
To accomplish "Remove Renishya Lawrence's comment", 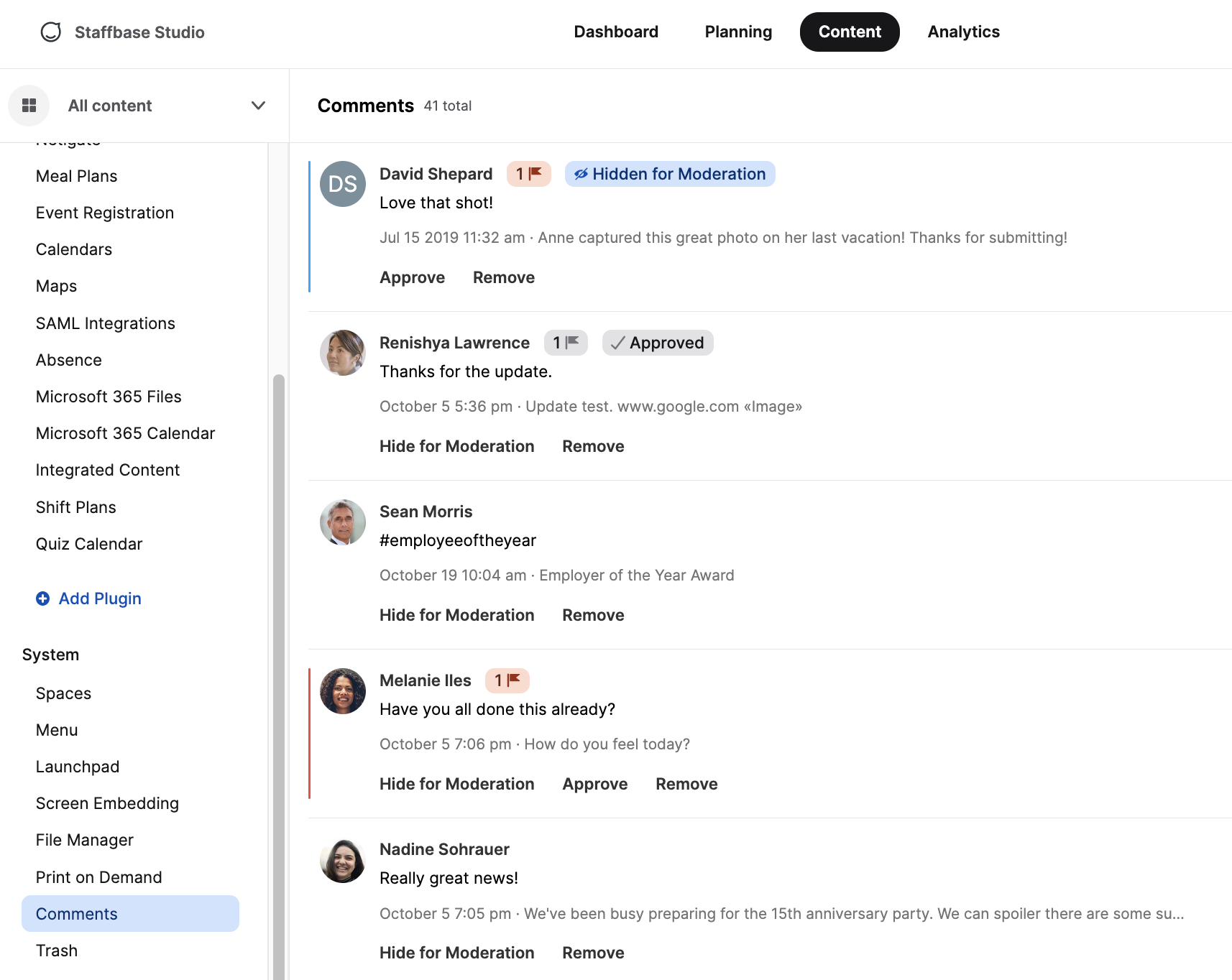I will coord(593,446).
